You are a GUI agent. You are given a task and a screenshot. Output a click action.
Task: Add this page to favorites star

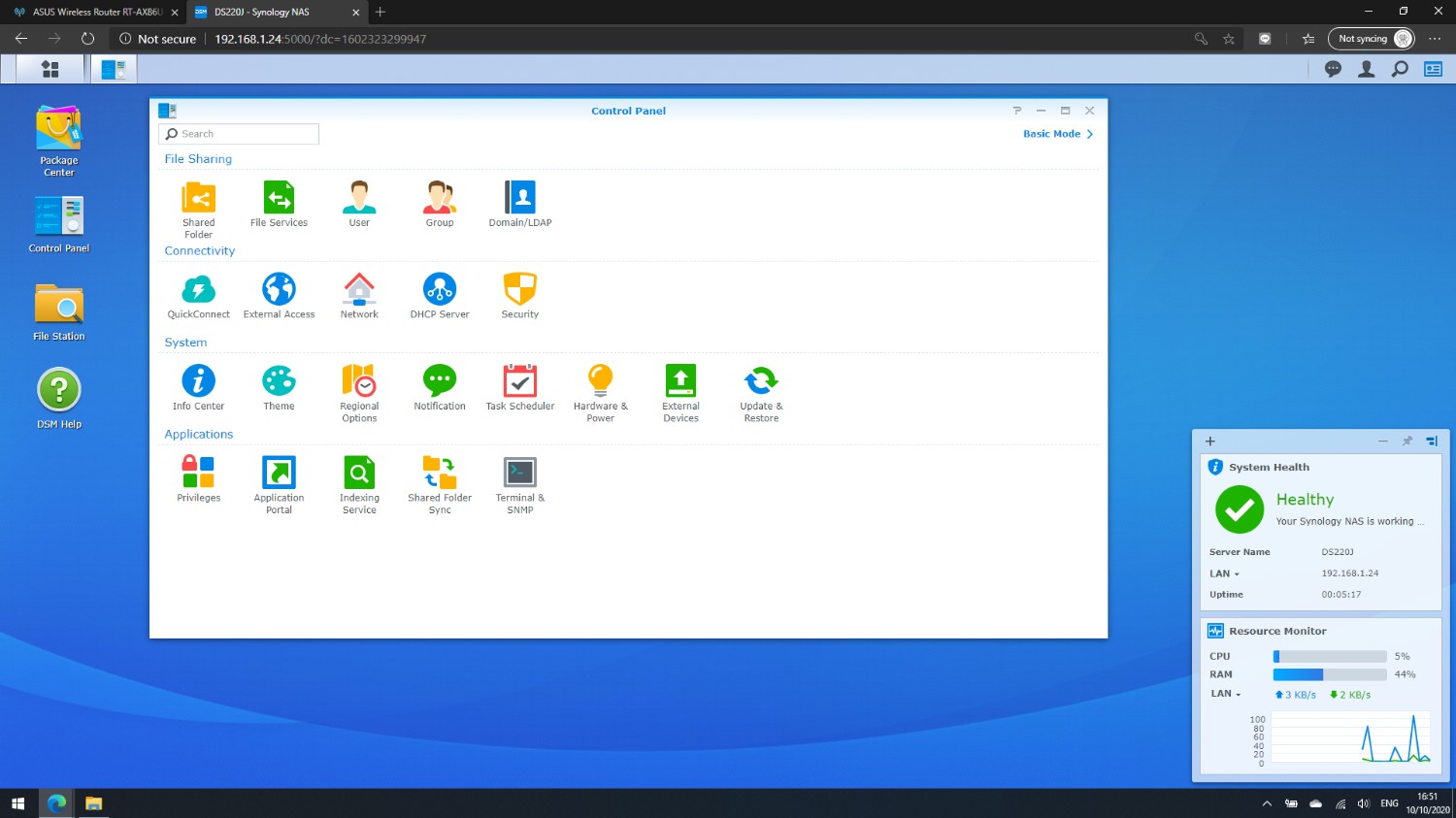[x=1229, y=39]
